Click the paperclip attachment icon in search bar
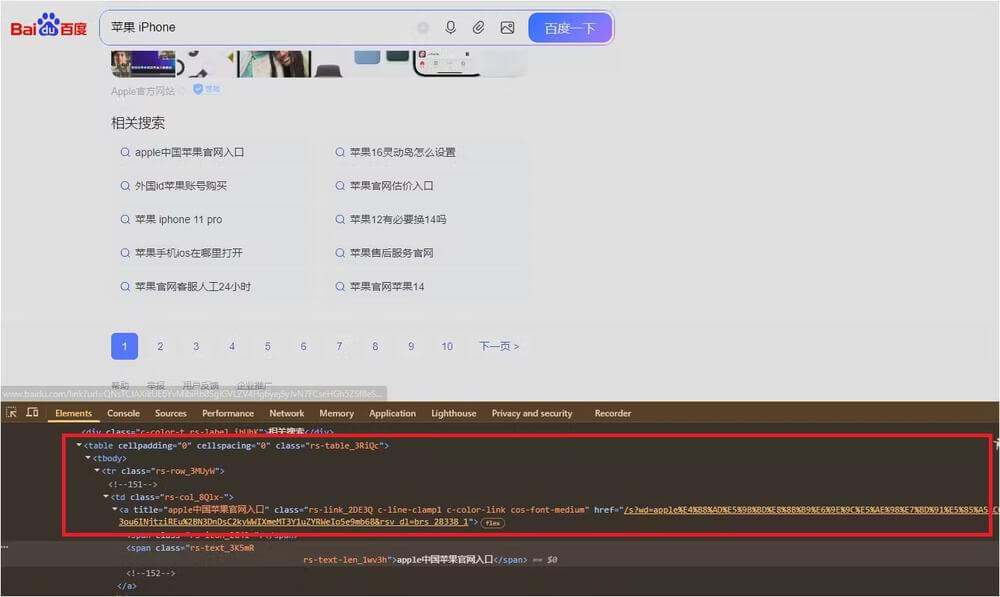 (478, 27)
